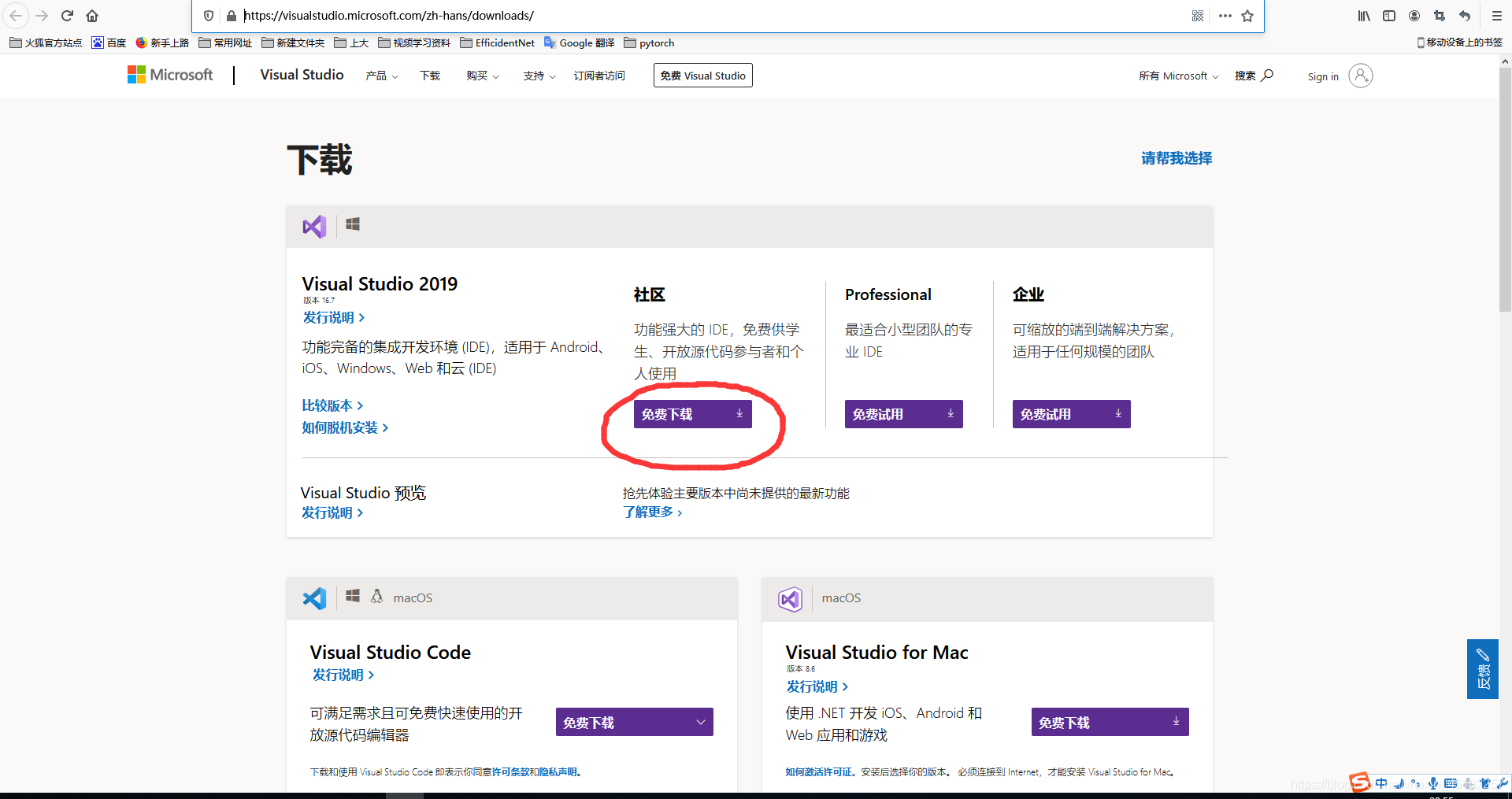Open the QR code icon in address bar
The image size is (1512, 799).
1198,16
